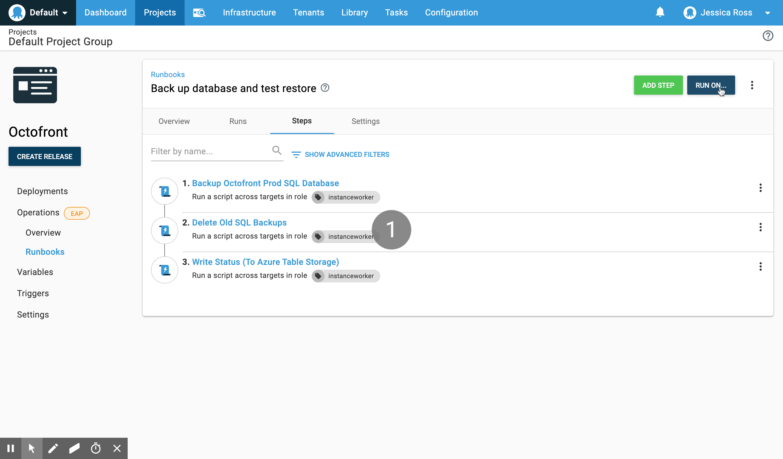Open Tenants in top navigation
Viewport: 783px width, 459px height.
coord(309,12)
